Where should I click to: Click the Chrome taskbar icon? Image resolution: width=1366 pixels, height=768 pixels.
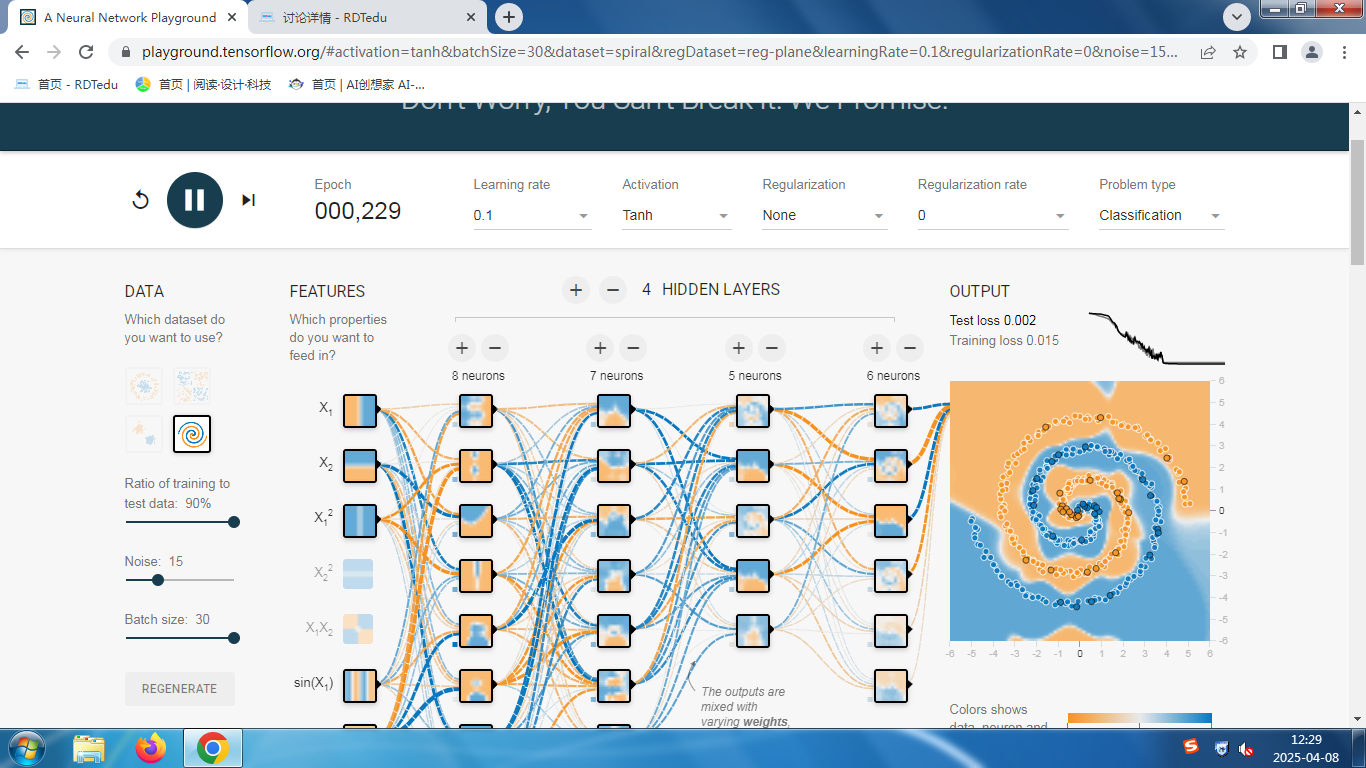point(212,748)
